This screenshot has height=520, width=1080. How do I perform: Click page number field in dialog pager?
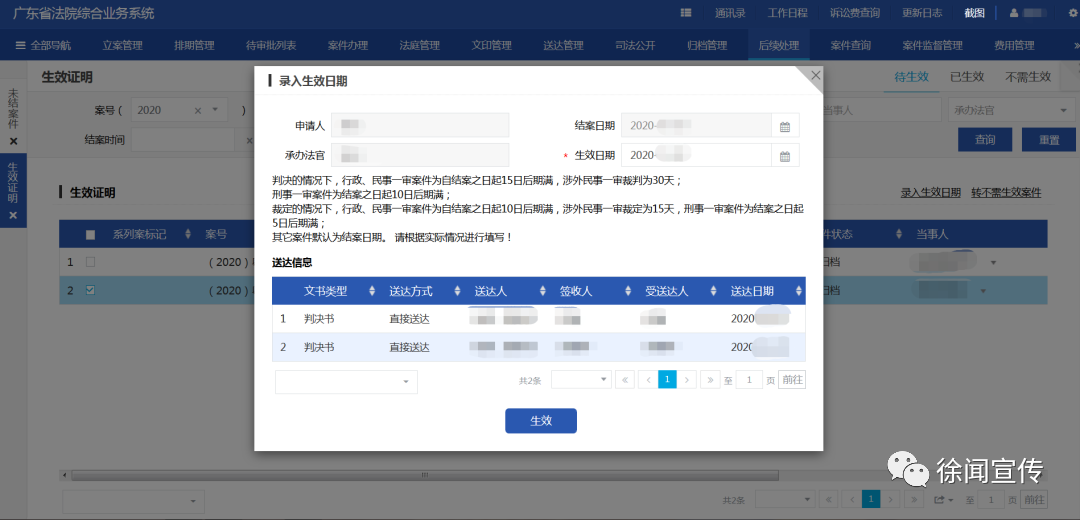[x=749, y=379]
